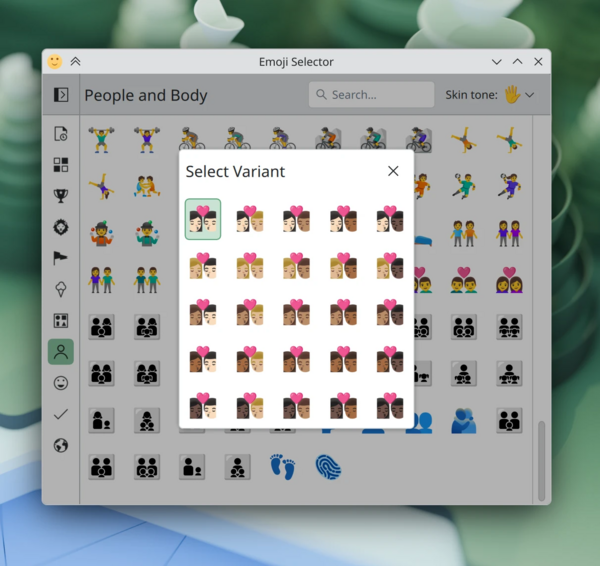Pick the highlighted first kiss variant
This screenshot has width=600, height=566.
(x=203, y=219)
